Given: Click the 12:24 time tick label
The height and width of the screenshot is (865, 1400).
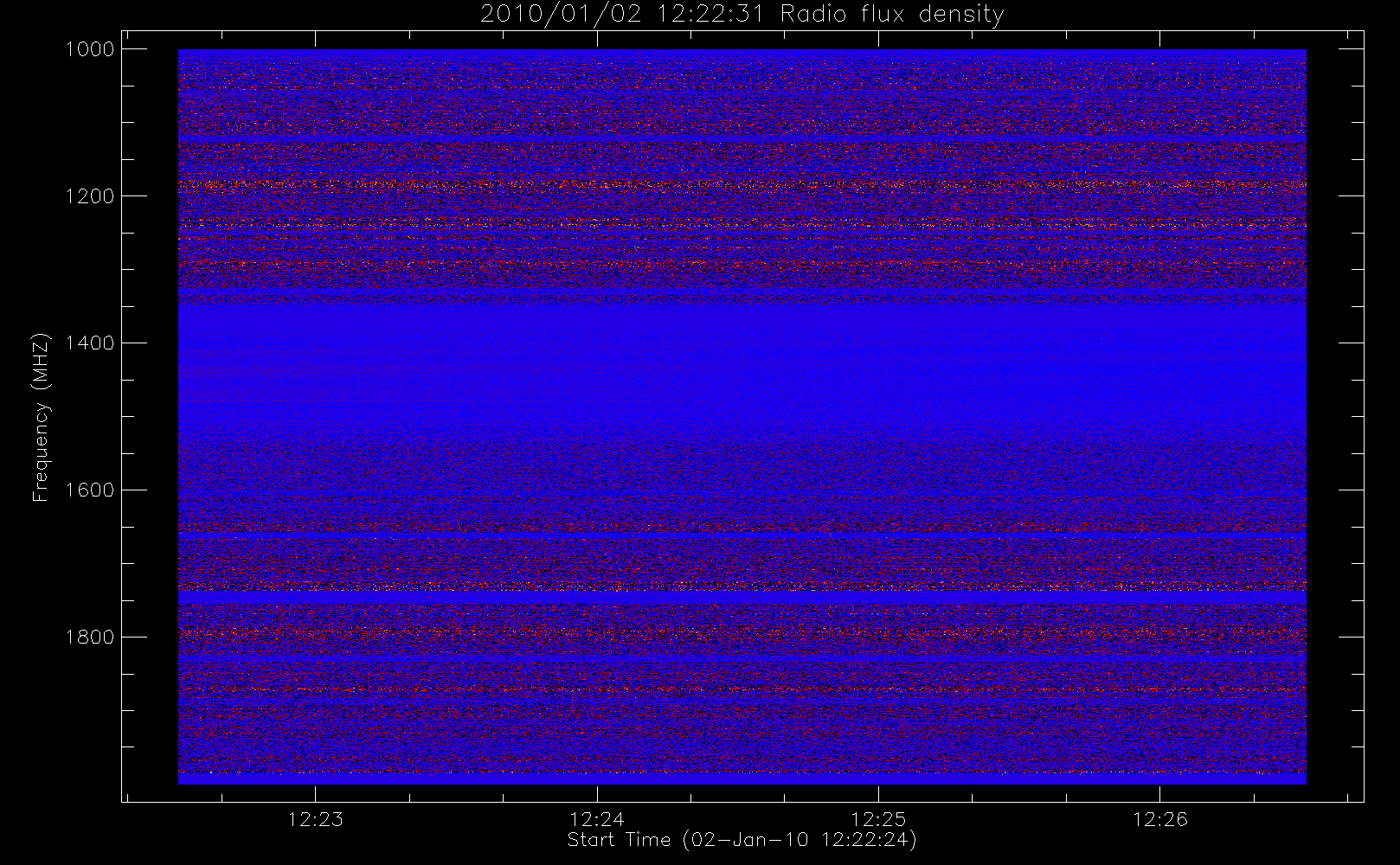Looking at the screenshot, I should (597, 819).
